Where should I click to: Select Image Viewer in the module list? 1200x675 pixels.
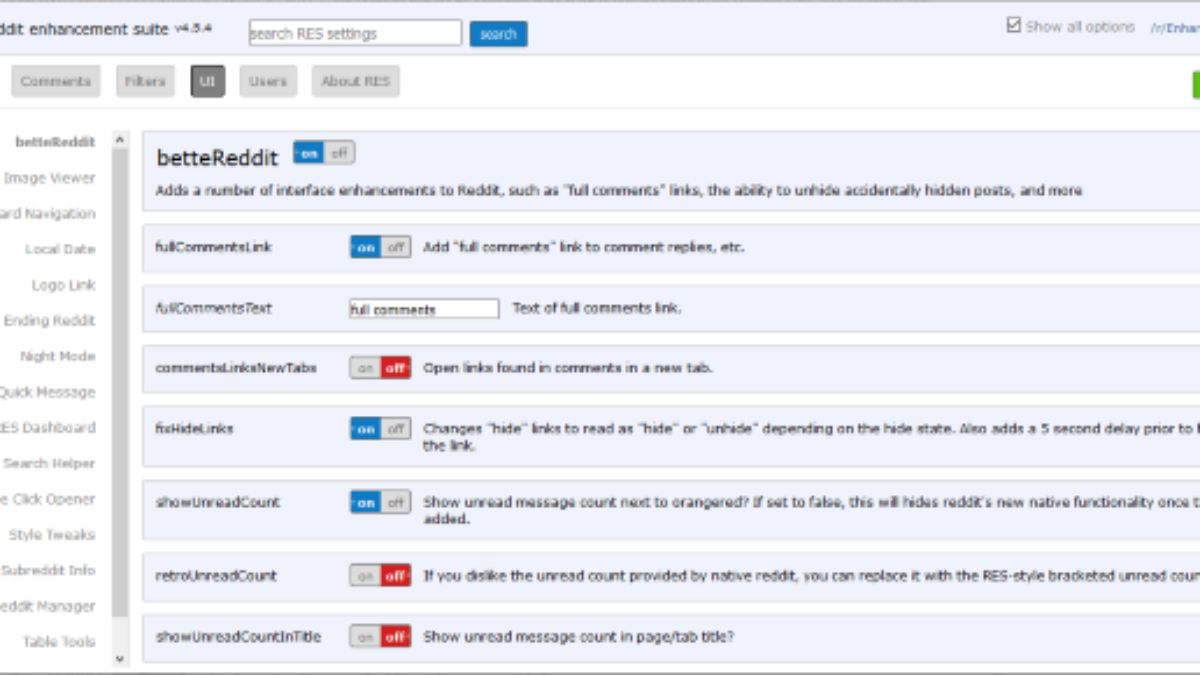[x=50, y=178]
